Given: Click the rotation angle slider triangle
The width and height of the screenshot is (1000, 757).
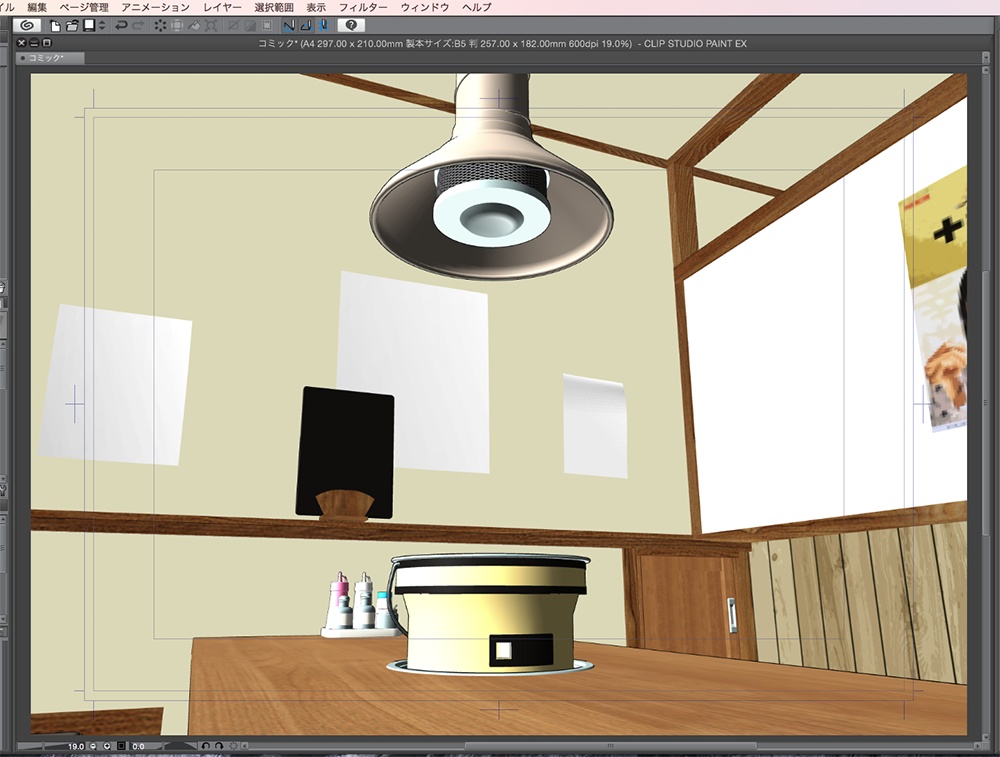Looking at the screenshot, I should pos(180,745).
